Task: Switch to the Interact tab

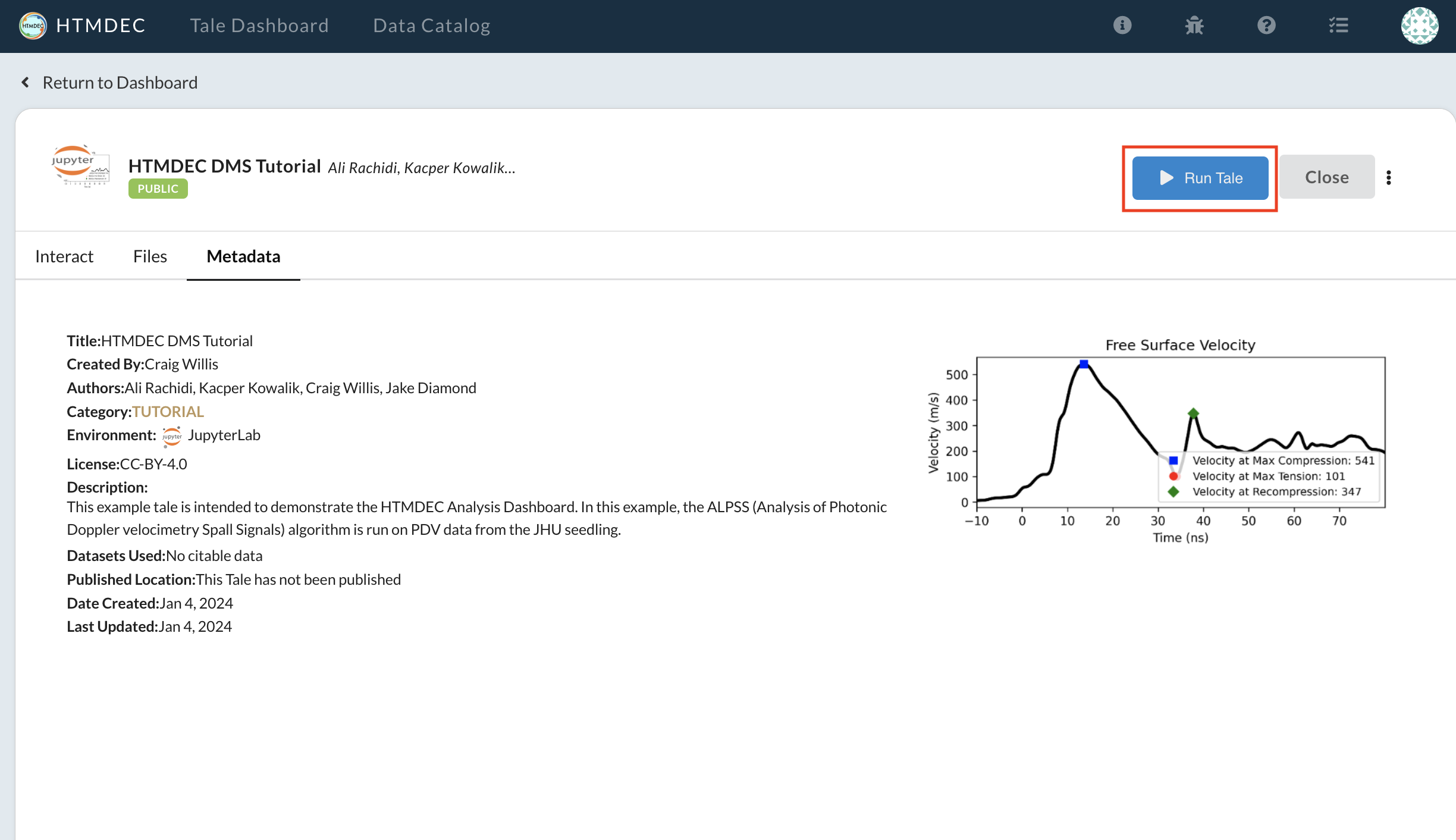Action: click(64, 256)
